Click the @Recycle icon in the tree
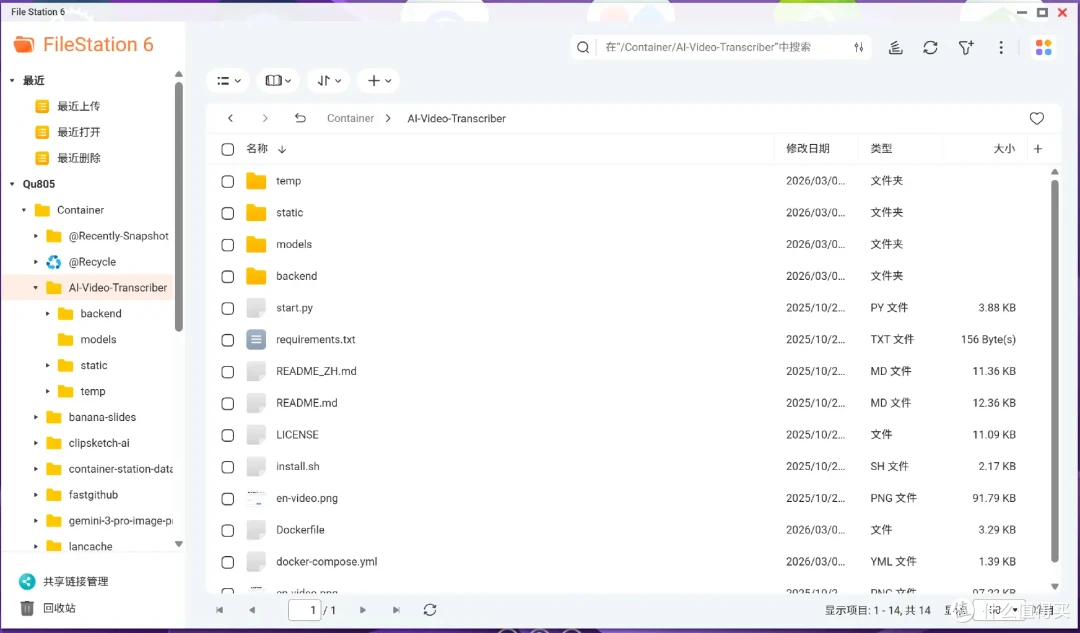The width and height of the screenshot is (1080, 633). [x=54, y=262]
